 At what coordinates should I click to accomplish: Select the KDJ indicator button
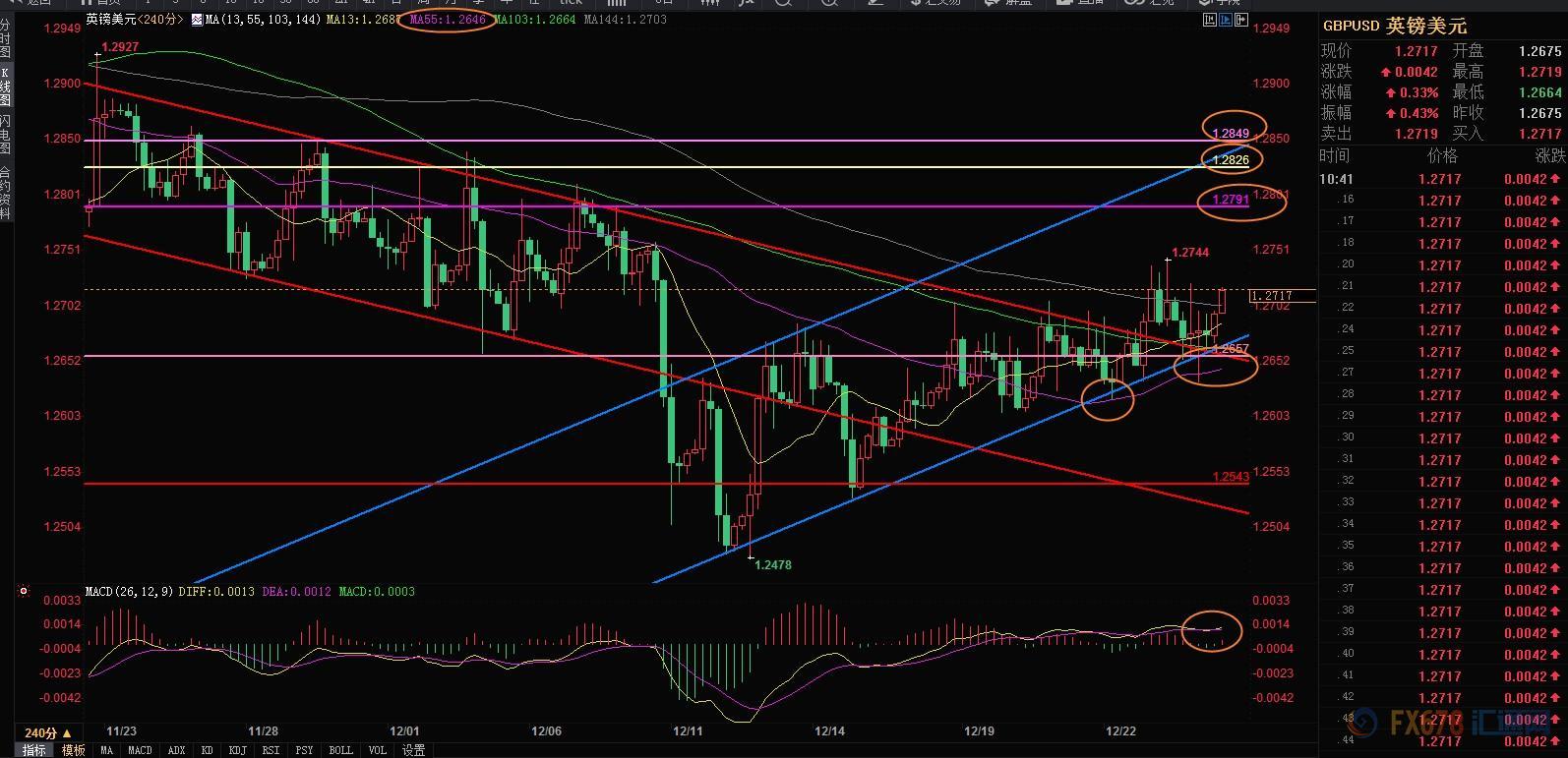[237, 750]
